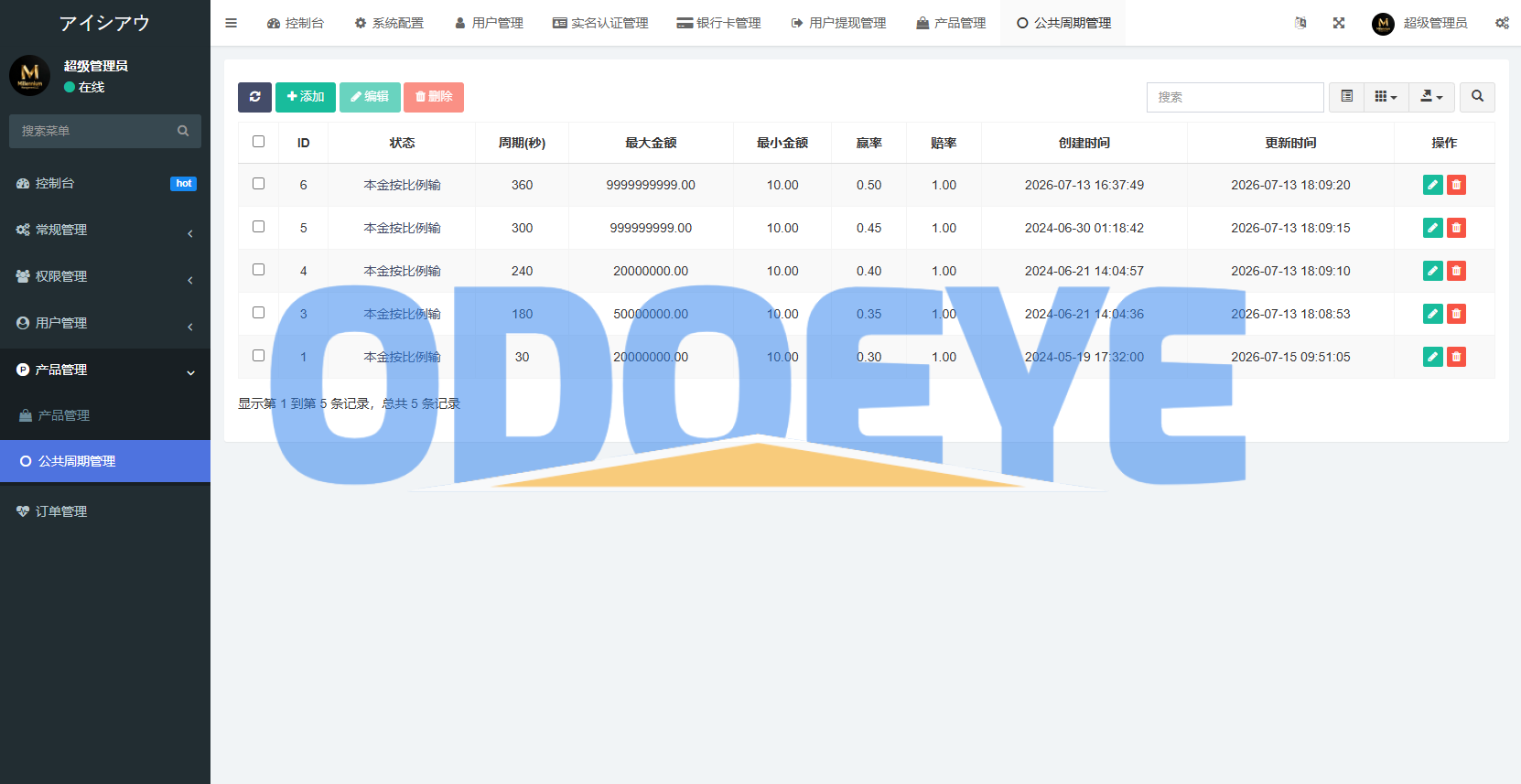Switch to the 用户管理 top tab

pos(489,23)
